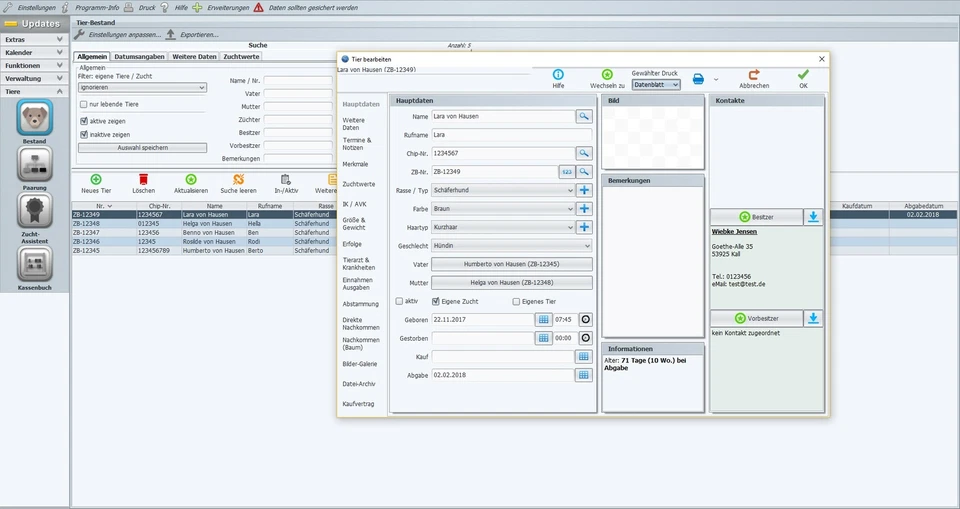
Task: Open the Geschlecht dropdown
Action: click(x=511, y=246)
